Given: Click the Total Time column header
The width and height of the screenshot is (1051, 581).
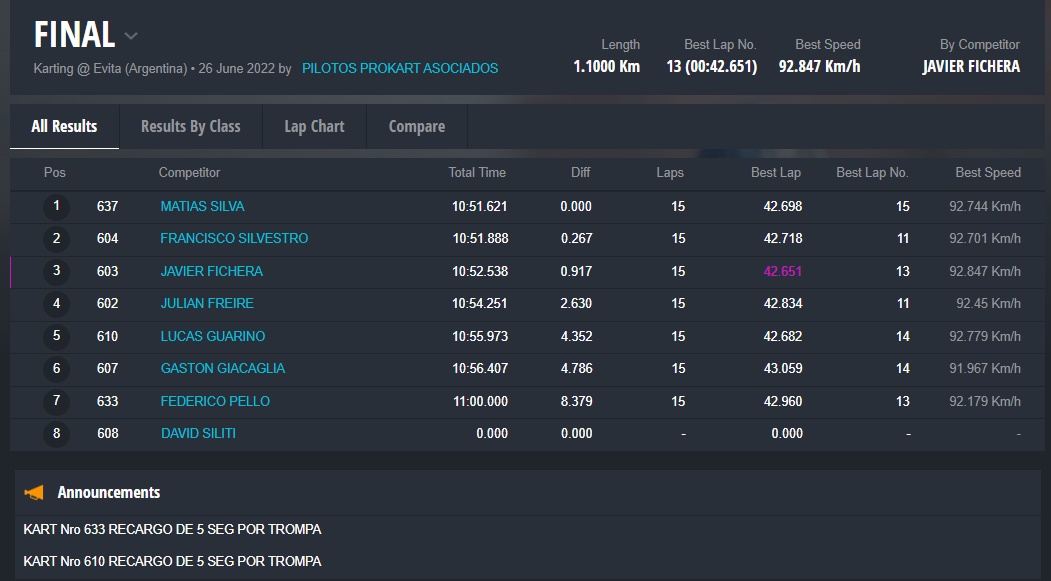Looking at the screenshot, I should (x=477, y=172).
